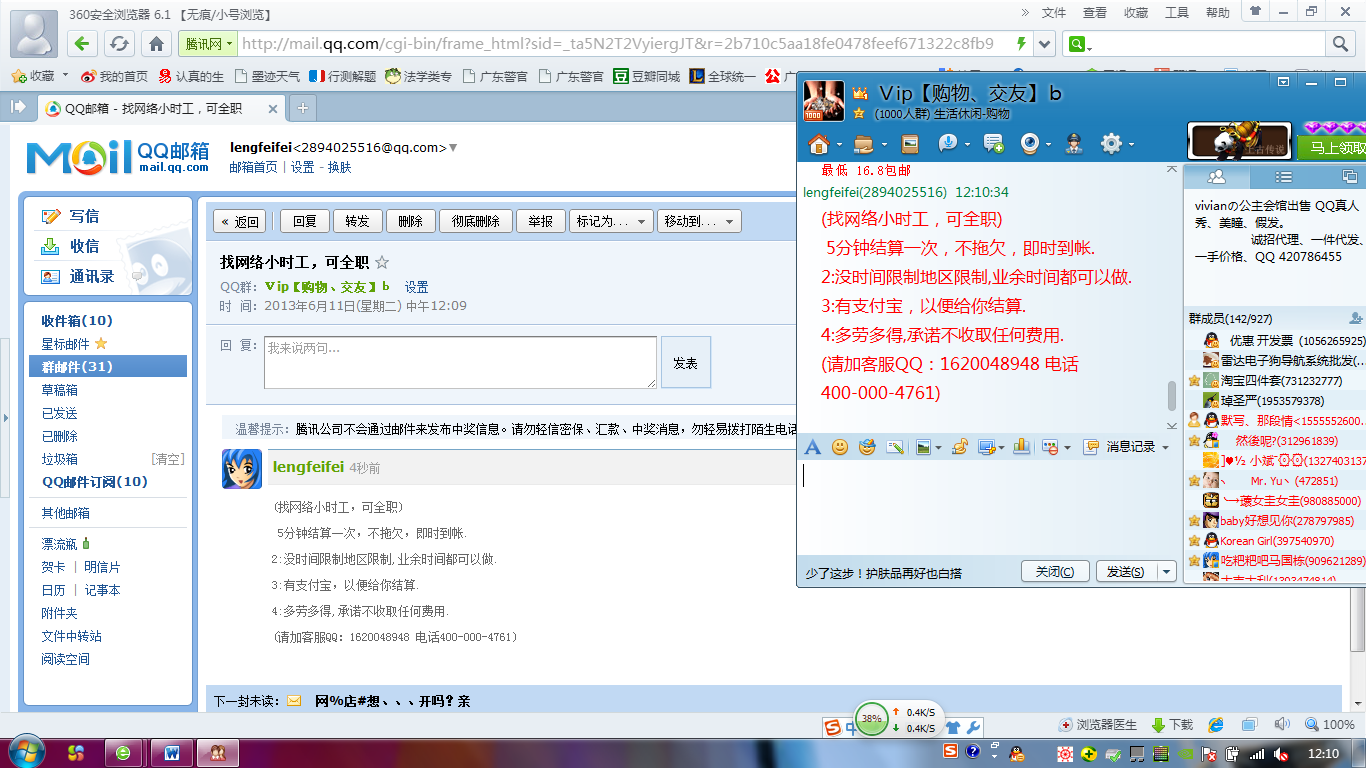The image size is (1366, 768).
Task: Click the quick reply text box 我来说两句
Action: coord(460,362)
